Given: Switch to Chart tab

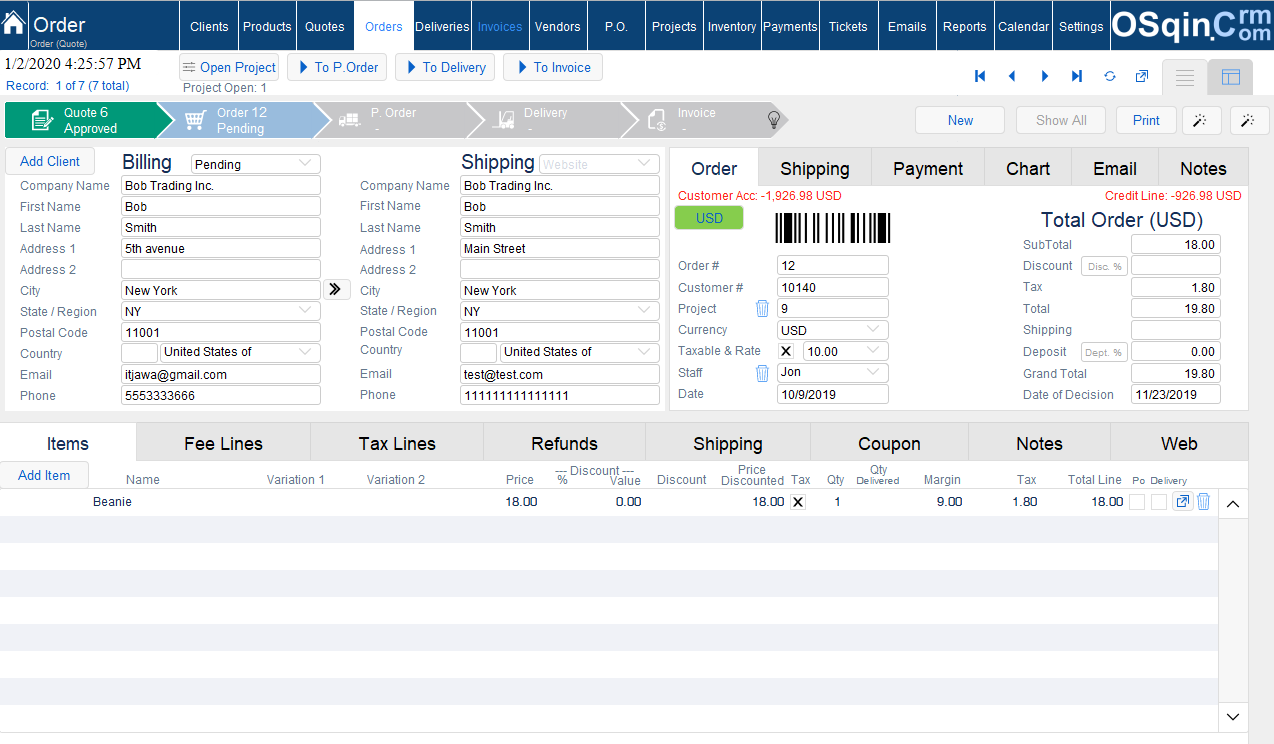Looking at the screenshot, I should [1028, 168].
